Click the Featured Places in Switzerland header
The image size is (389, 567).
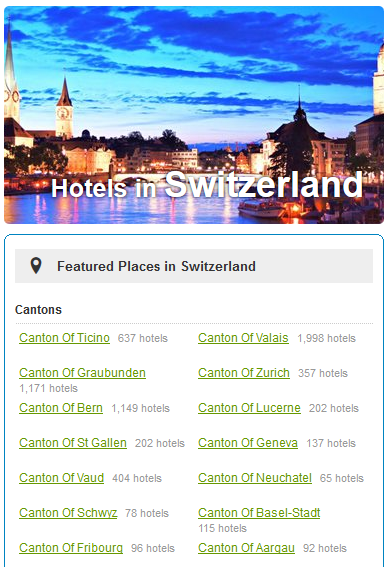194,266
